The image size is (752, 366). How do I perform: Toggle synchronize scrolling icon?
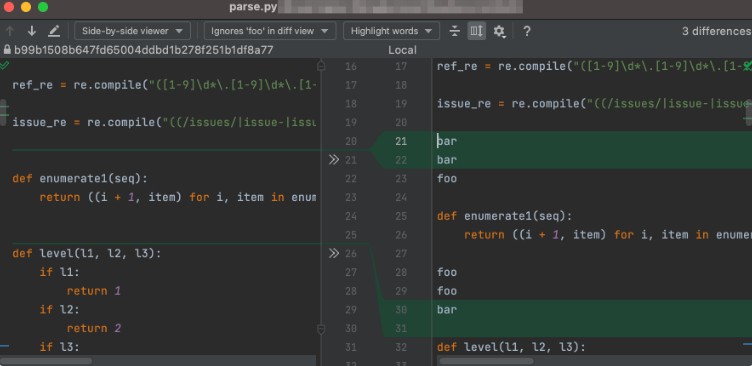point(477,31)
